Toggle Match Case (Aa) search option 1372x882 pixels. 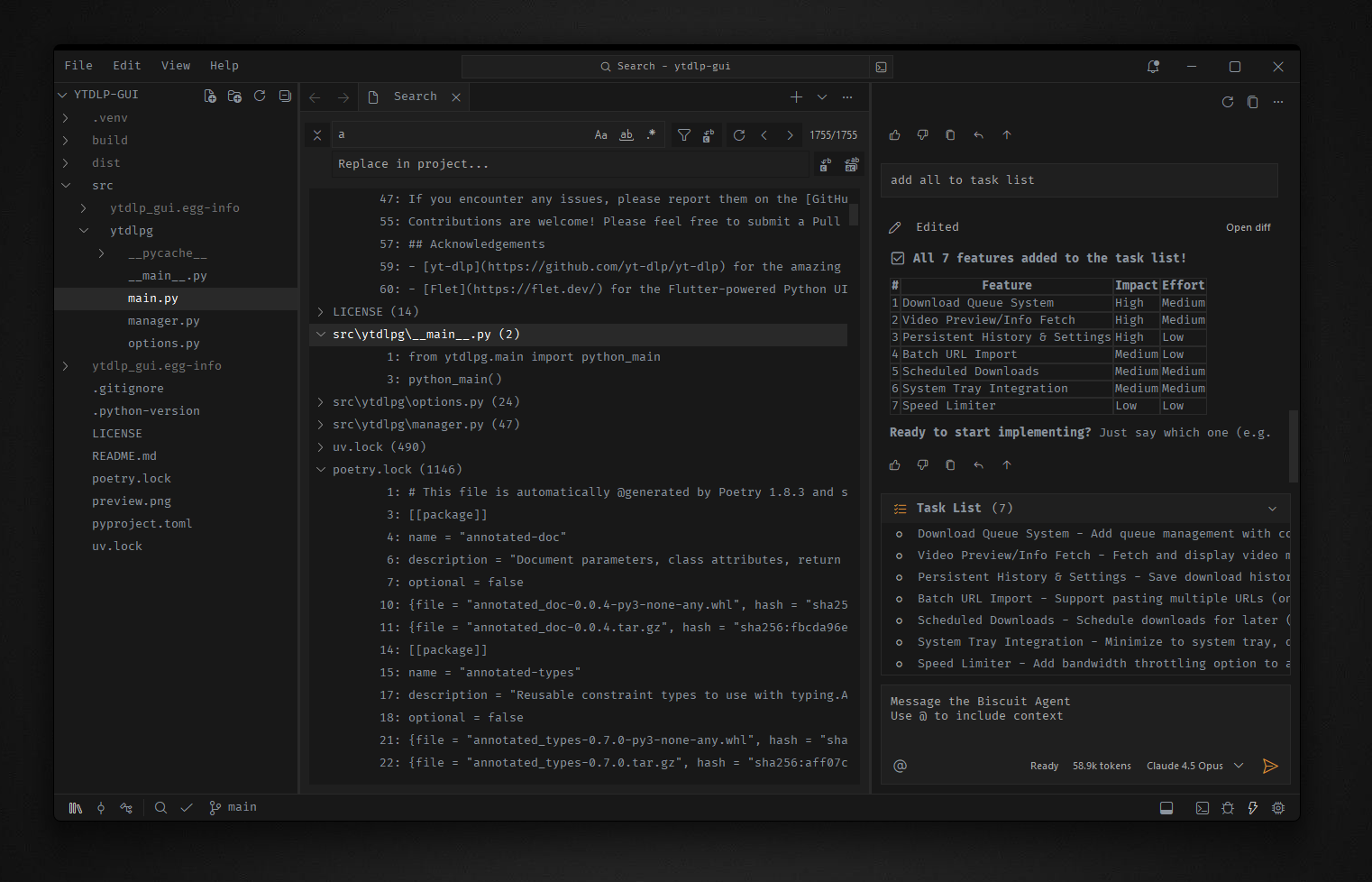click(x=601, y=135)
